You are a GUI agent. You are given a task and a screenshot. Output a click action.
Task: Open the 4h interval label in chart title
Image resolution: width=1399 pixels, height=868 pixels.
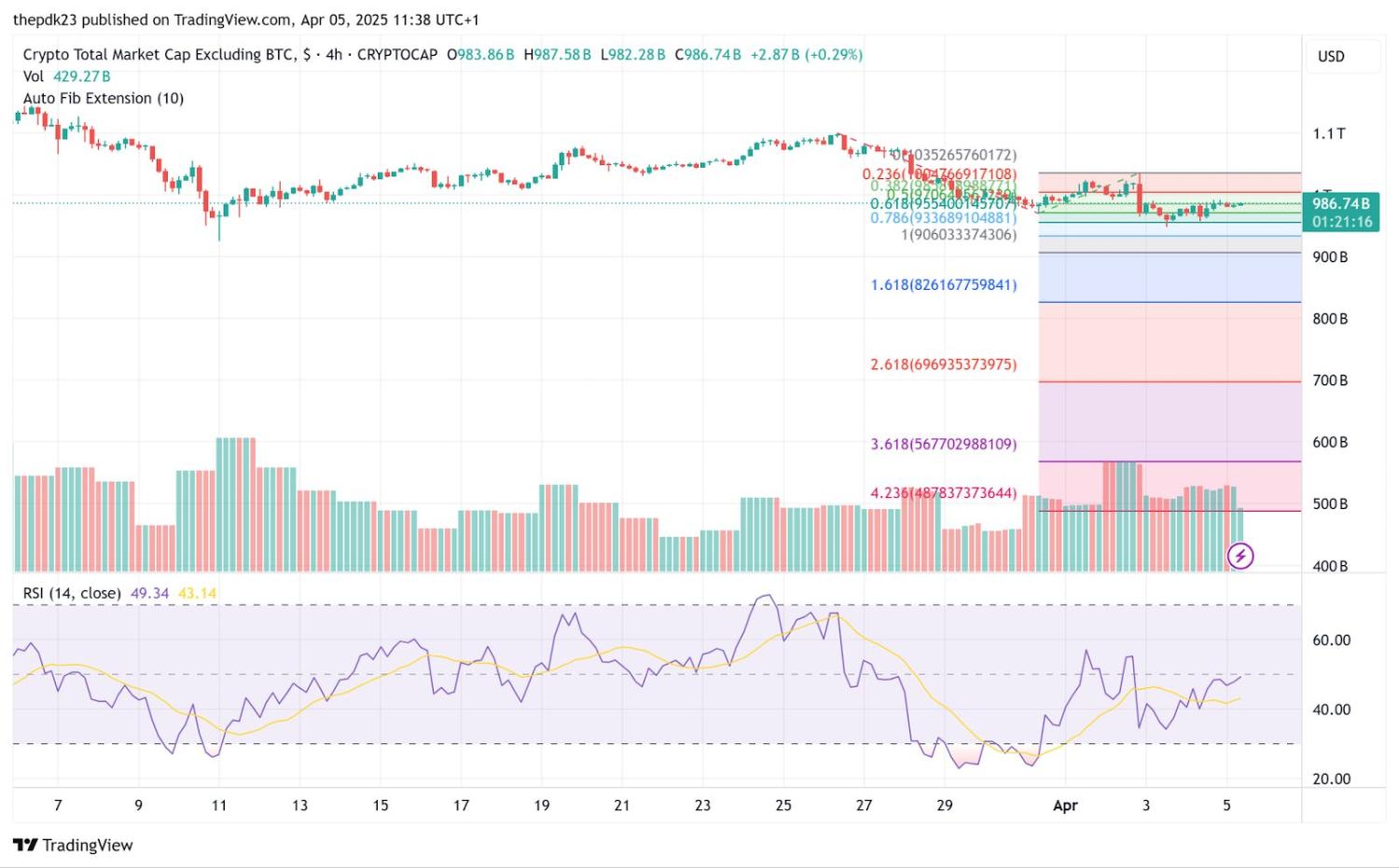(333, 55)
